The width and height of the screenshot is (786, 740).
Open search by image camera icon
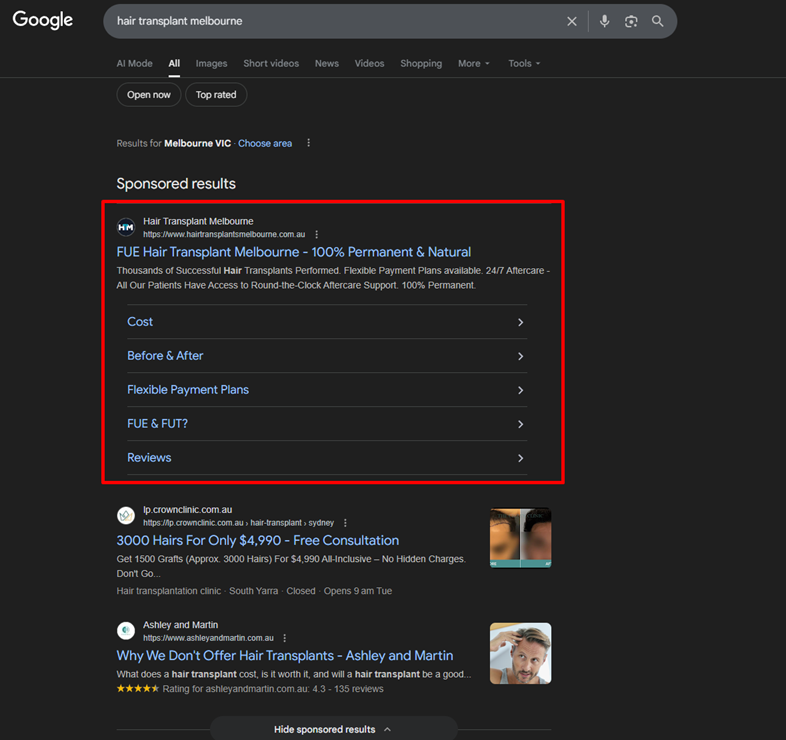click(631, 21)
